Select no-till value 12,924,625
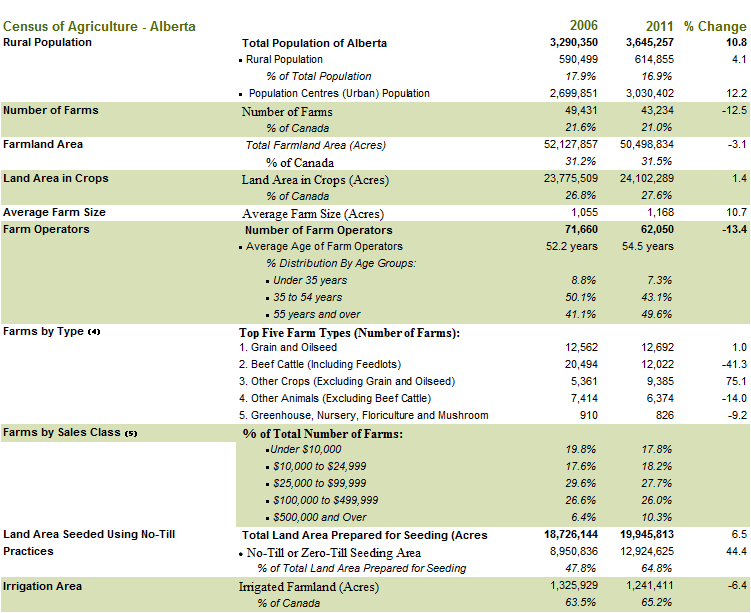Viewport: 751px width, 613px height. point(647,551)
